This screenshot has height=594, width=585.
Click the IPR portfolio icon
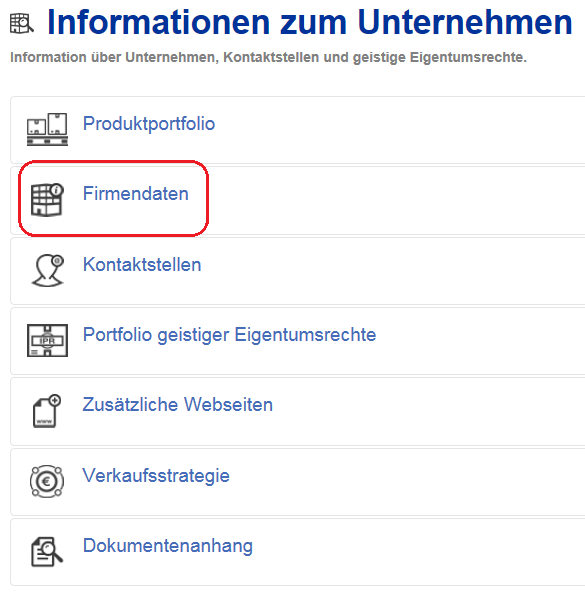tap(47, 340)
